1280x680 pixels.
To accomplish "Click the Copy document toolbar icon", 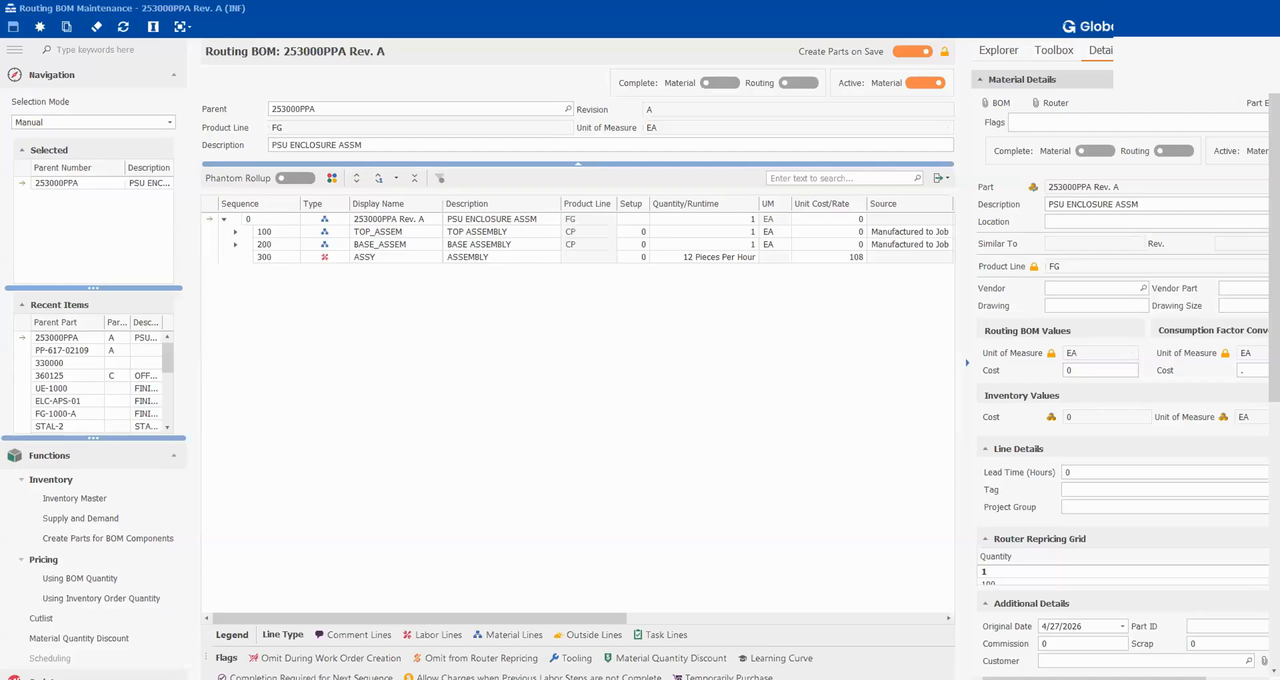I will tap(67, 27).
